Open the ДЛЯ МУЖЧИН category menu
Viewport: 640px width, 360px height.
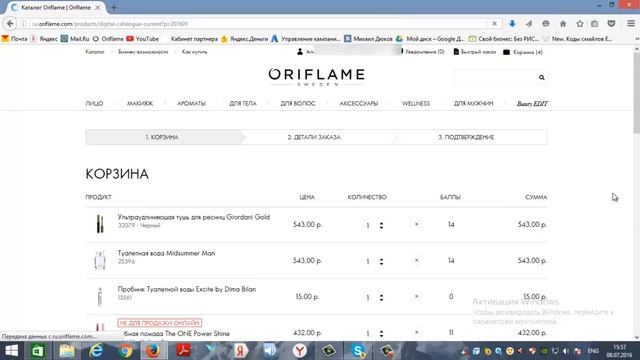tap(473, 104)
